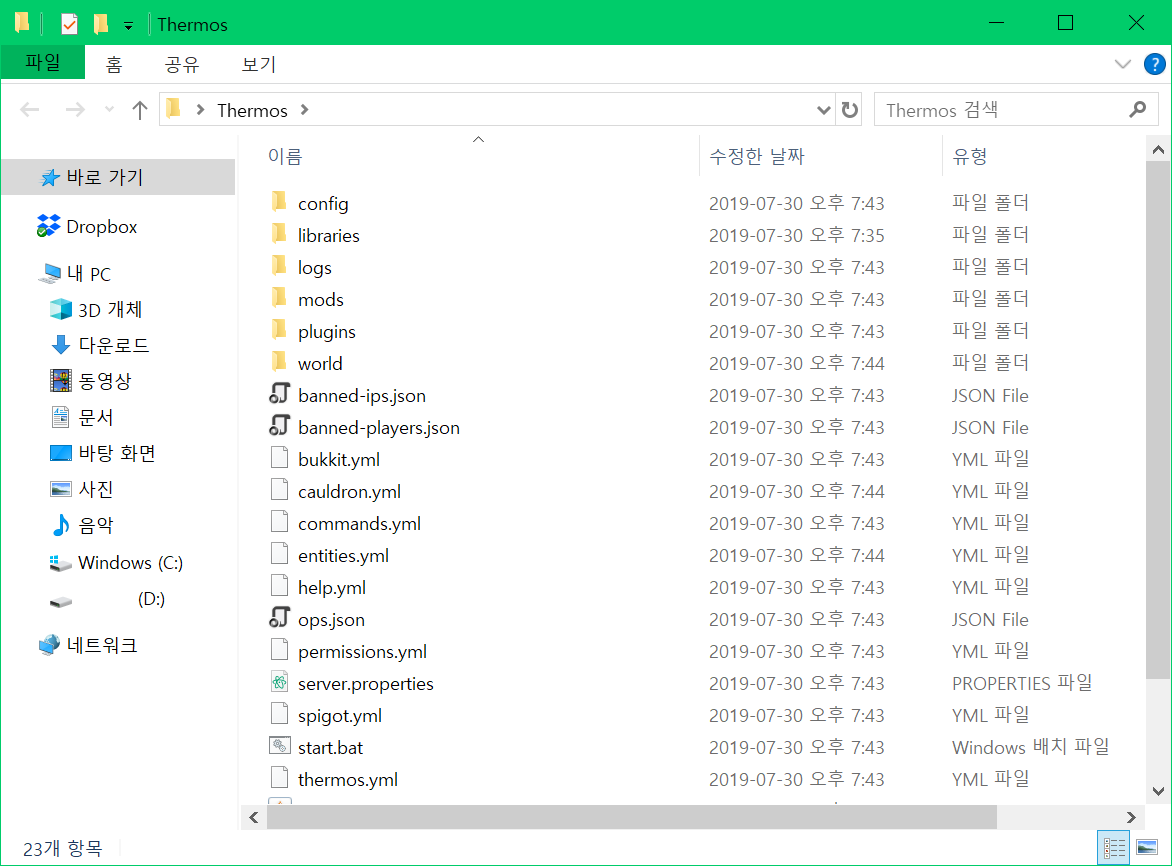Viewport: 1172px width, 866px height.
Task: Open Dropbox in the navigation pane
Action: click(x=87, y=226)
